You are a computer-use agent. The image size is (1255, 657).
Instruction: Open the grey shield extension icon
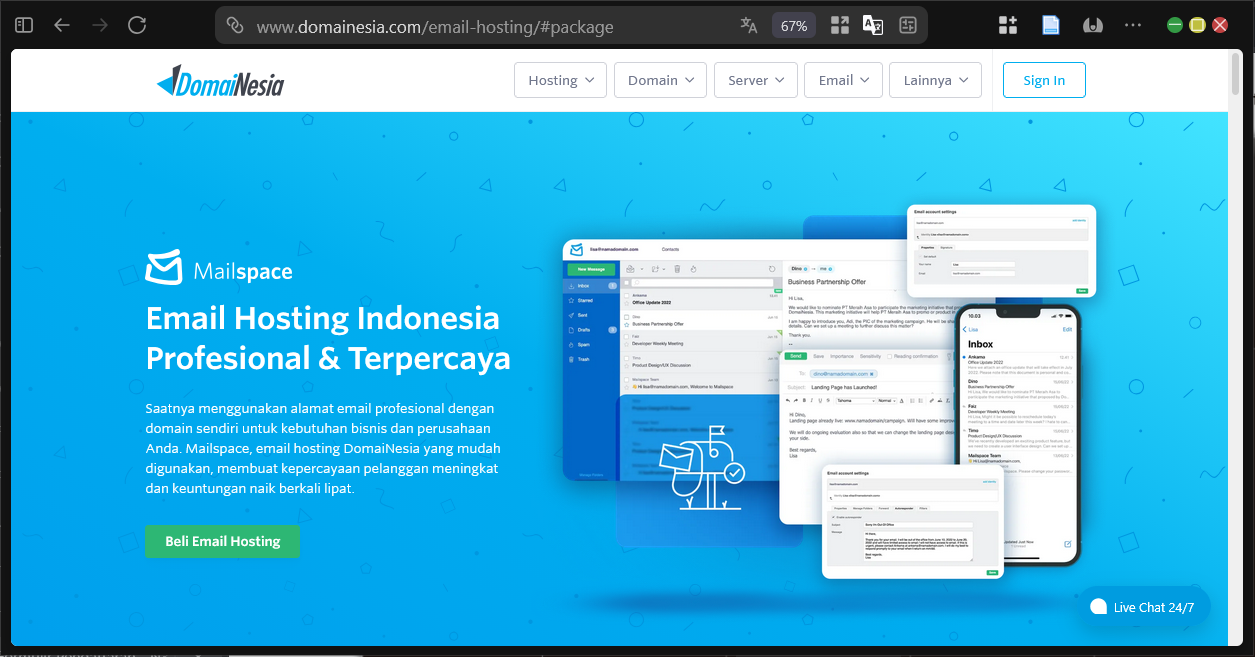1094,25
